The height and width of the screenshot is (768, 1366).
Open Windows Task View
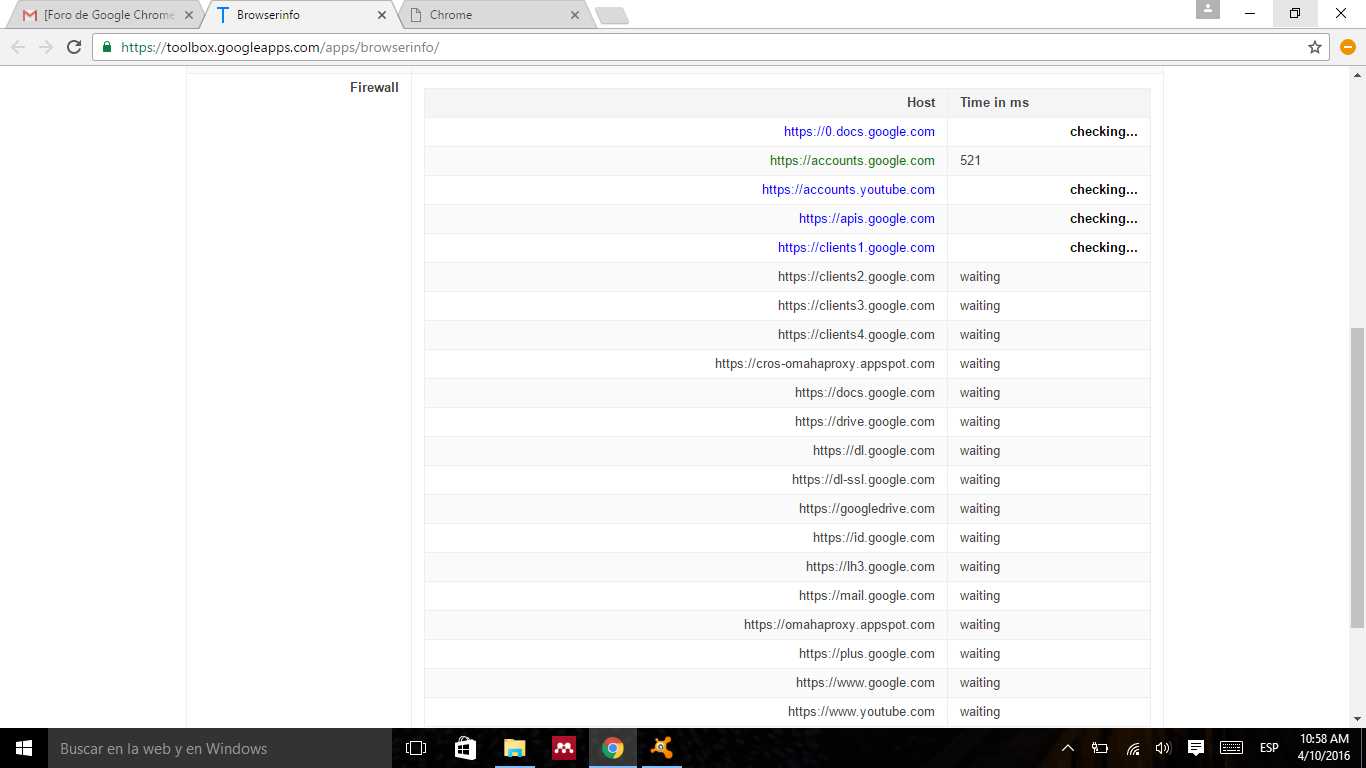[416, 748]
